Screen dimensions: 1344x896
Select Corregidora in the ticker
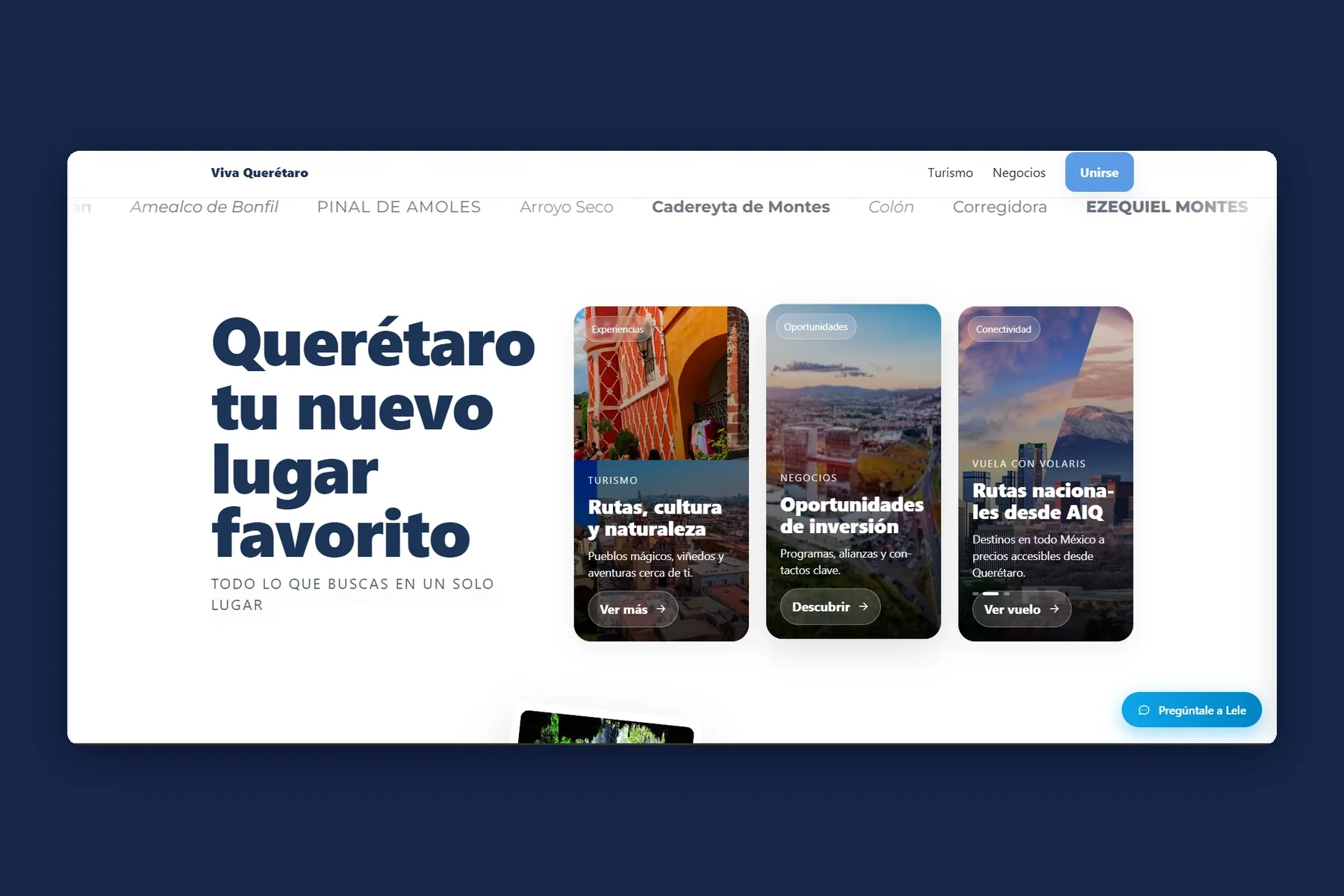1000,207
